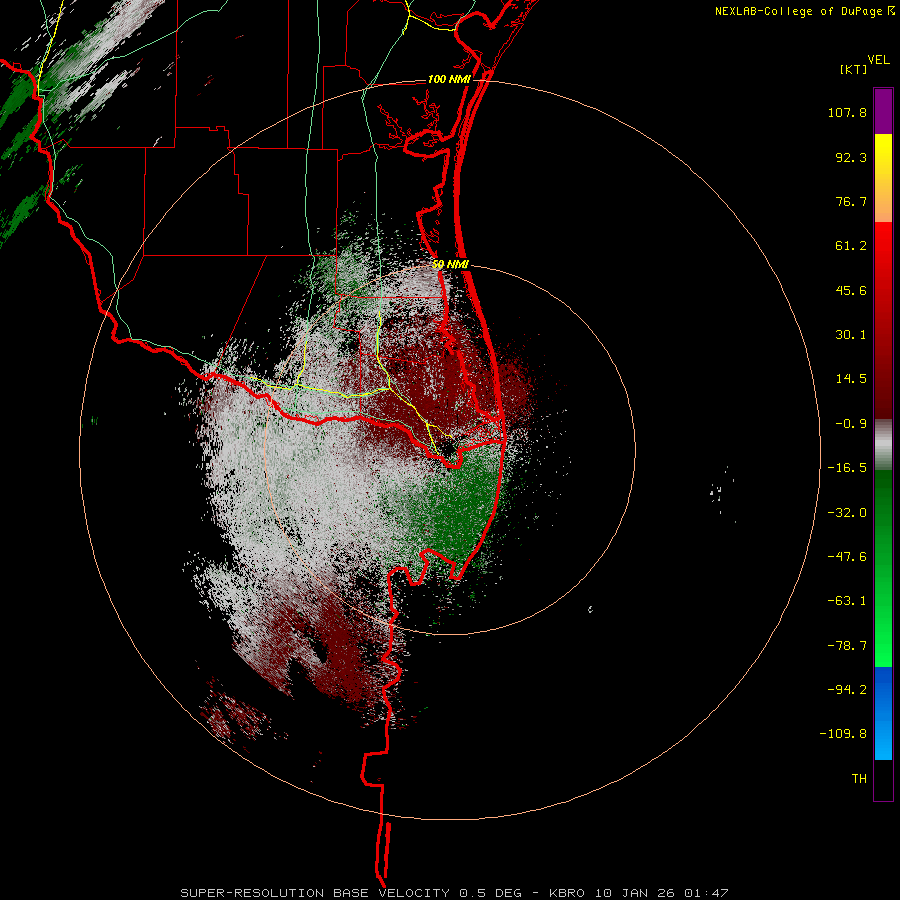Screen dimensions: 900x900
Task: Click the TH legend label
Action: tap(859, 779)
